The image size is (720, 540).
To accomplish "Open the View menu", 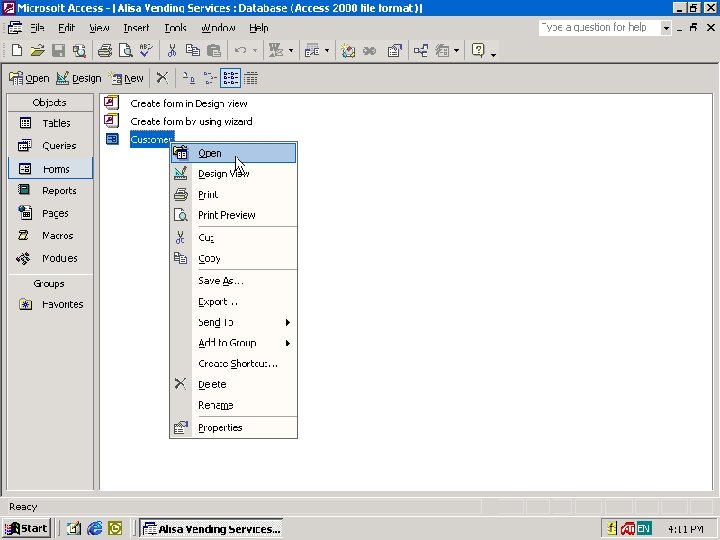I will 99,28.
